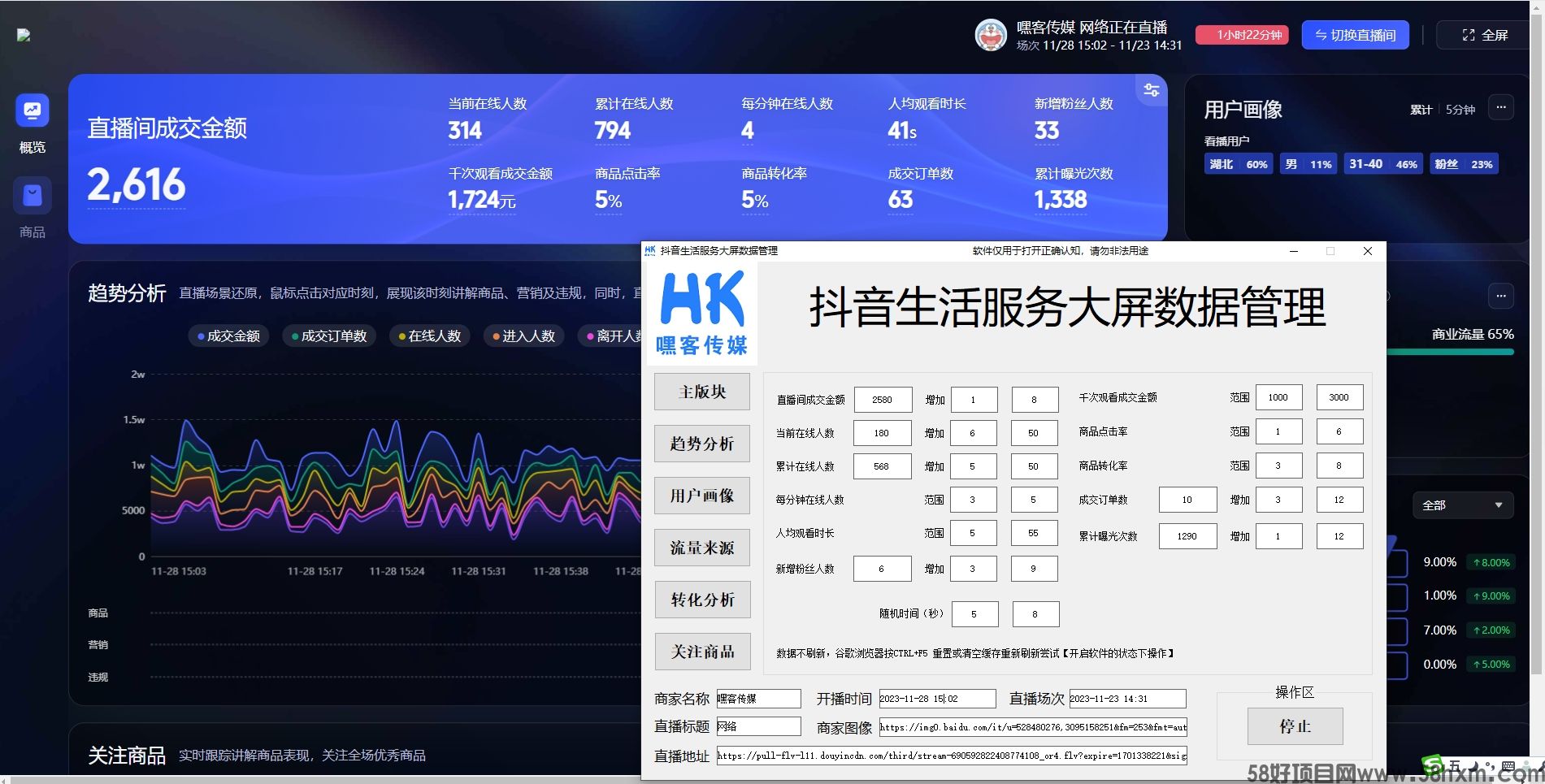This screenshot has width=1545, height=784.
Task: Switch user portrait to 累计
Action: pos(1421,110)
